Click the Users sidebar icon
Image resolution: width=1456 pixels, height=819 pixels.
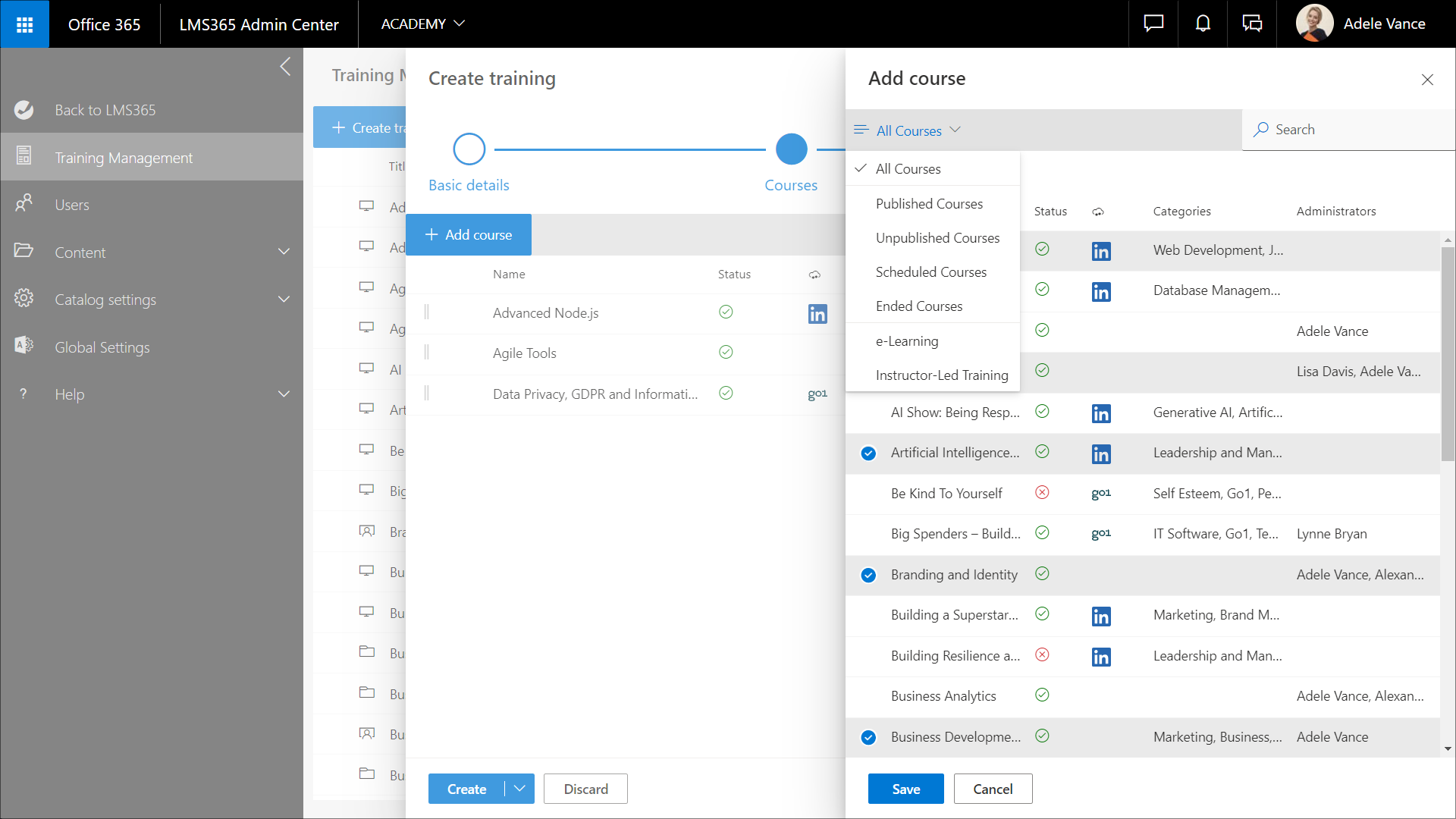24,204
